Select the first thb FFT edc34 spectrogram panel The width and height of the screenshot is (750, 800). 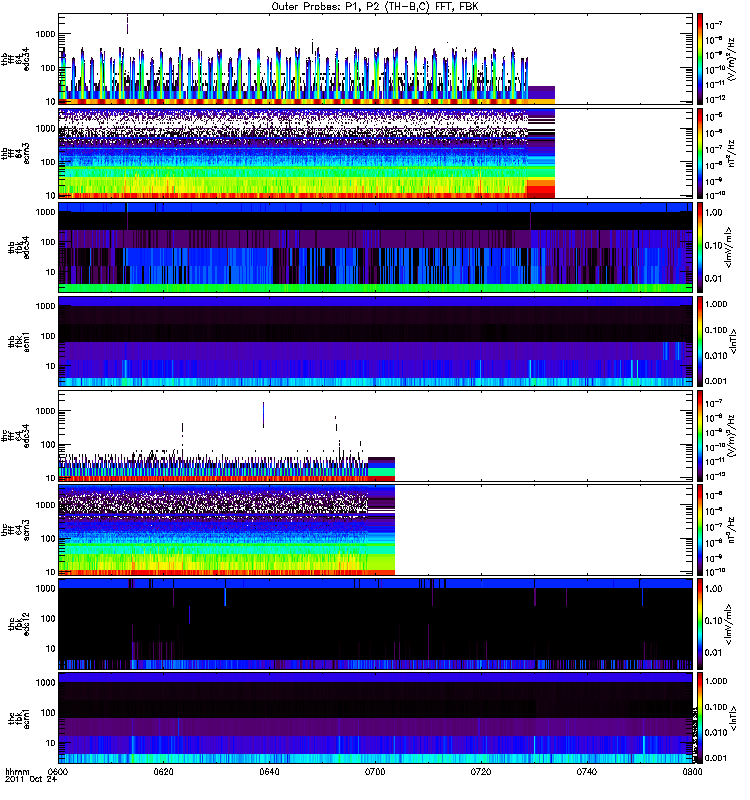pos(375,58)
